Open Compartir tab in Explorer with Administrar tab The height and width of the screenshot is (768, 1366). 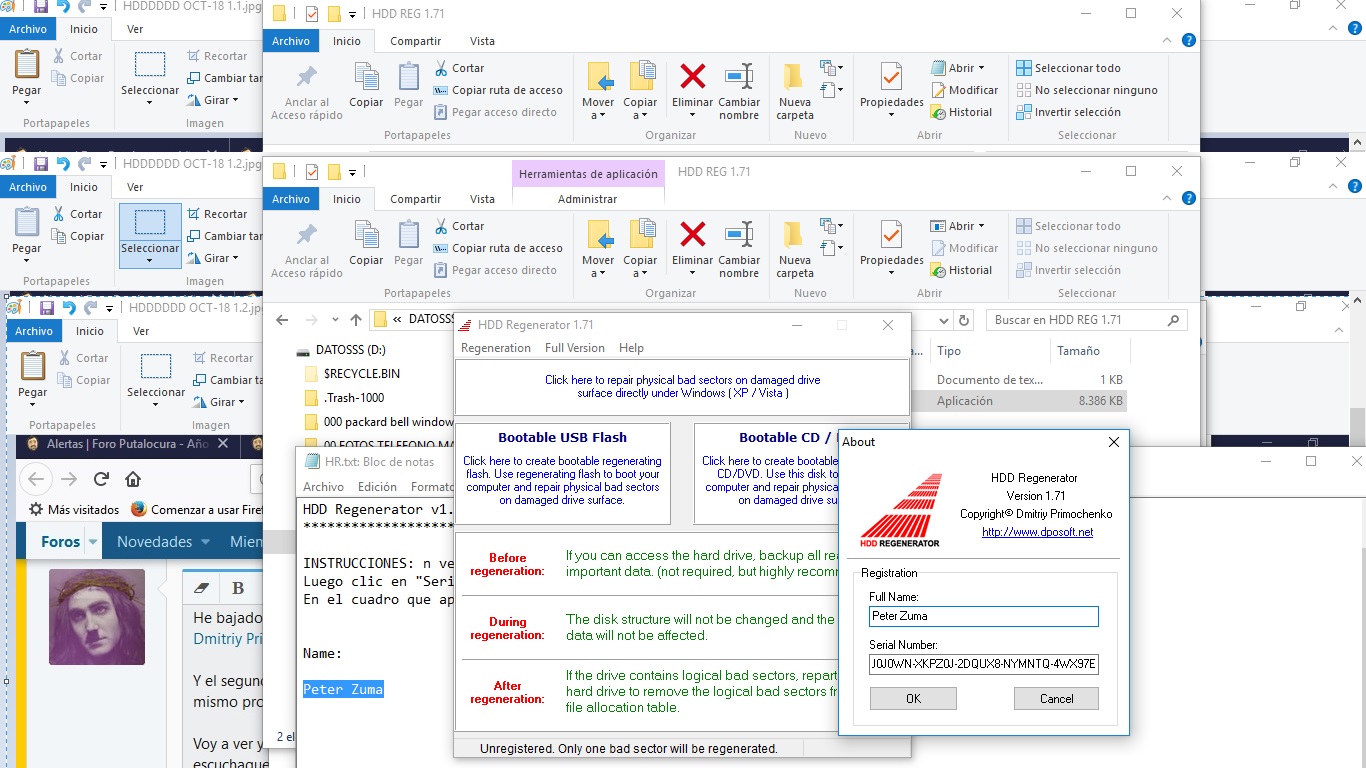coord(415,199)
